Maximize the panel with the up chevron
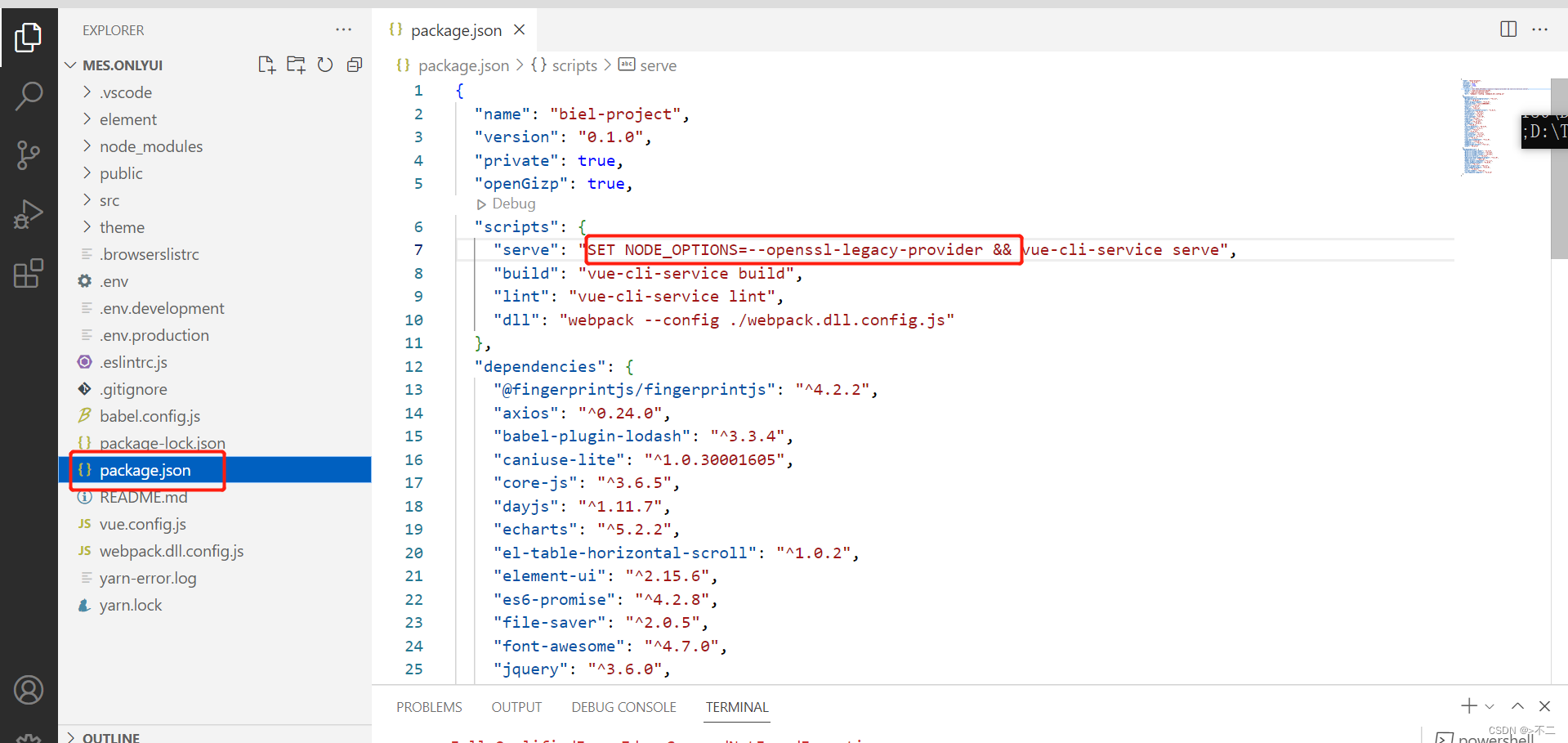 pyautogui.click(x=1517, y=706)
